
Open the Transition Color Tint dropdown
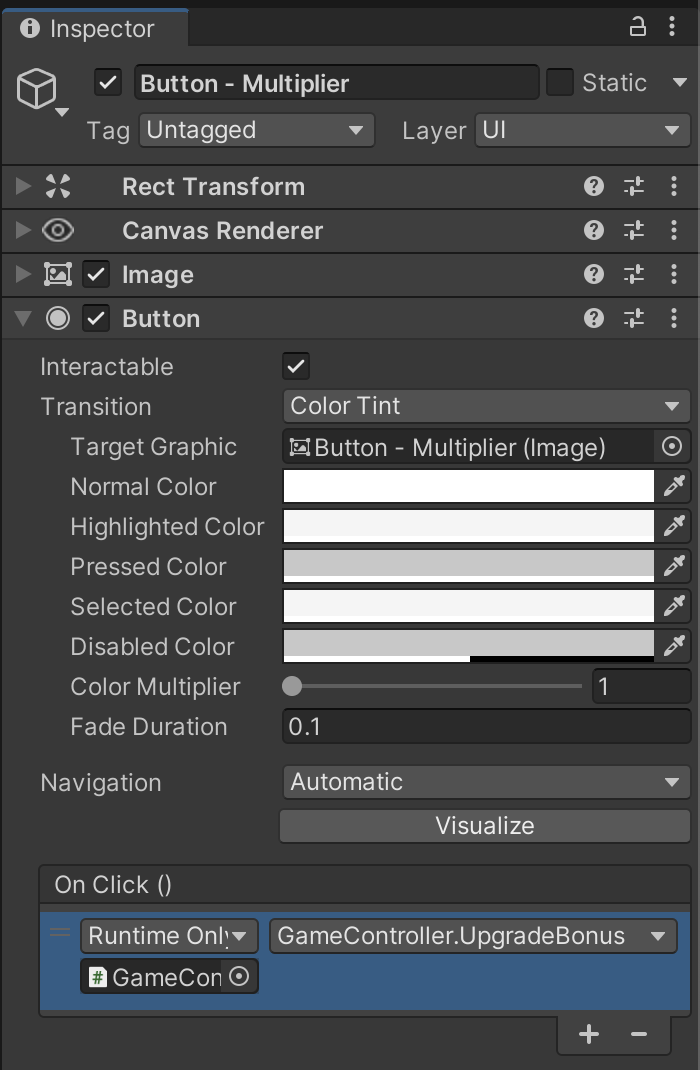click(x=485, y=406)
